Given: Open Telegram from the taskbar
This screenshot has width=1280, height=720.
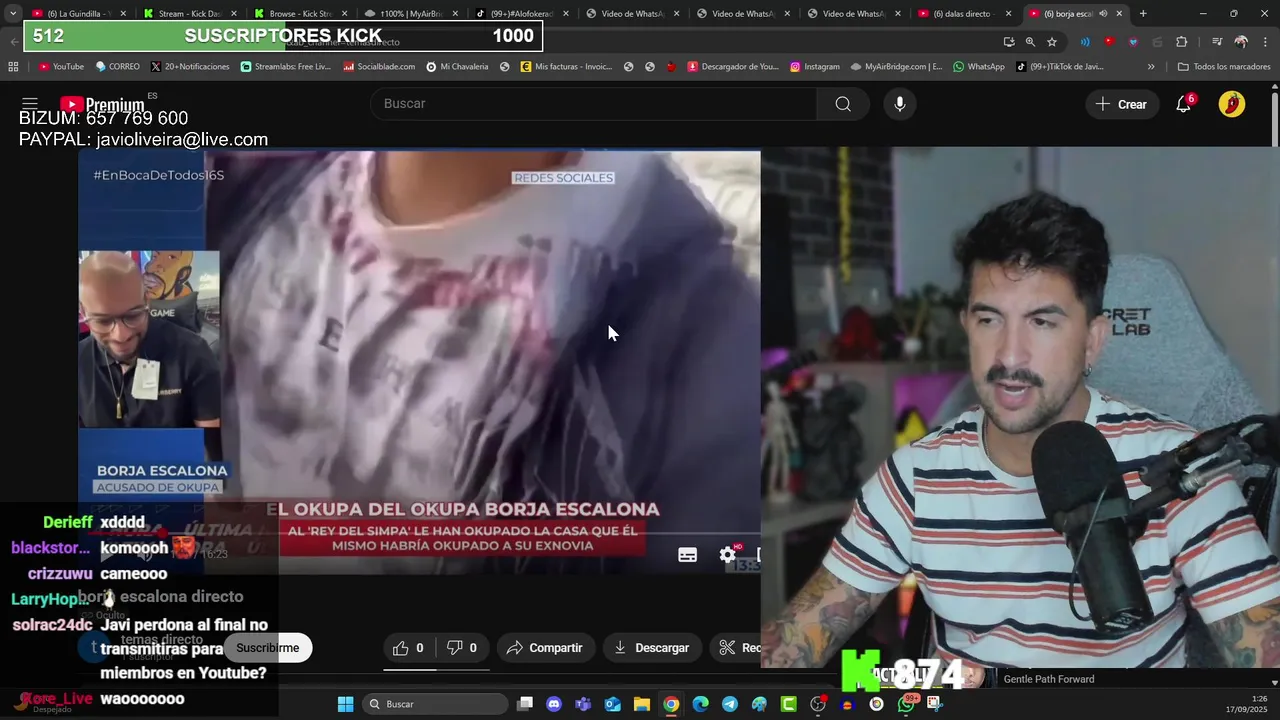Looking at the screenshot, I should click(730, 704).
